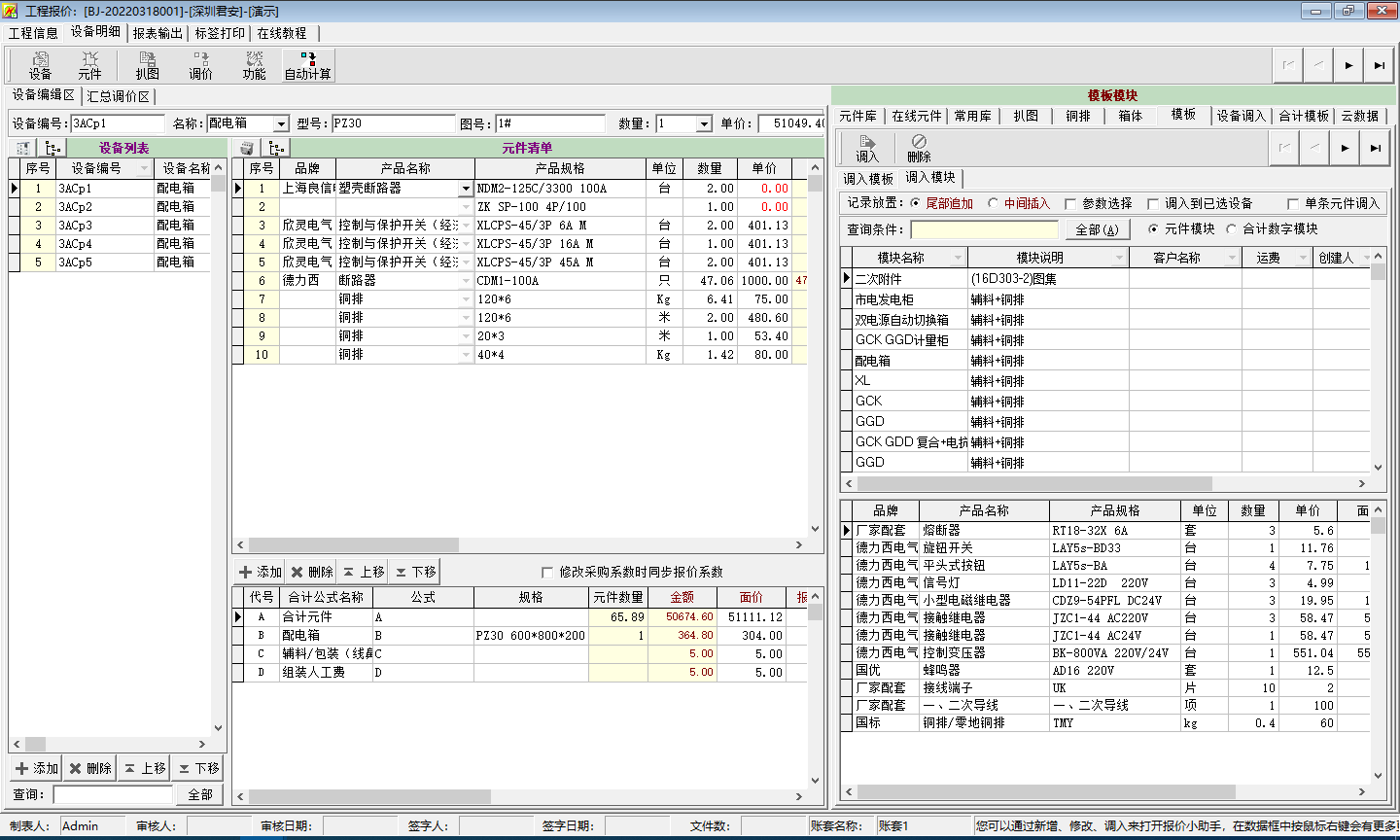This screenshot has width=1400, height=840.
Task: Click 全部 button next to device search
Action: point(200,794)
